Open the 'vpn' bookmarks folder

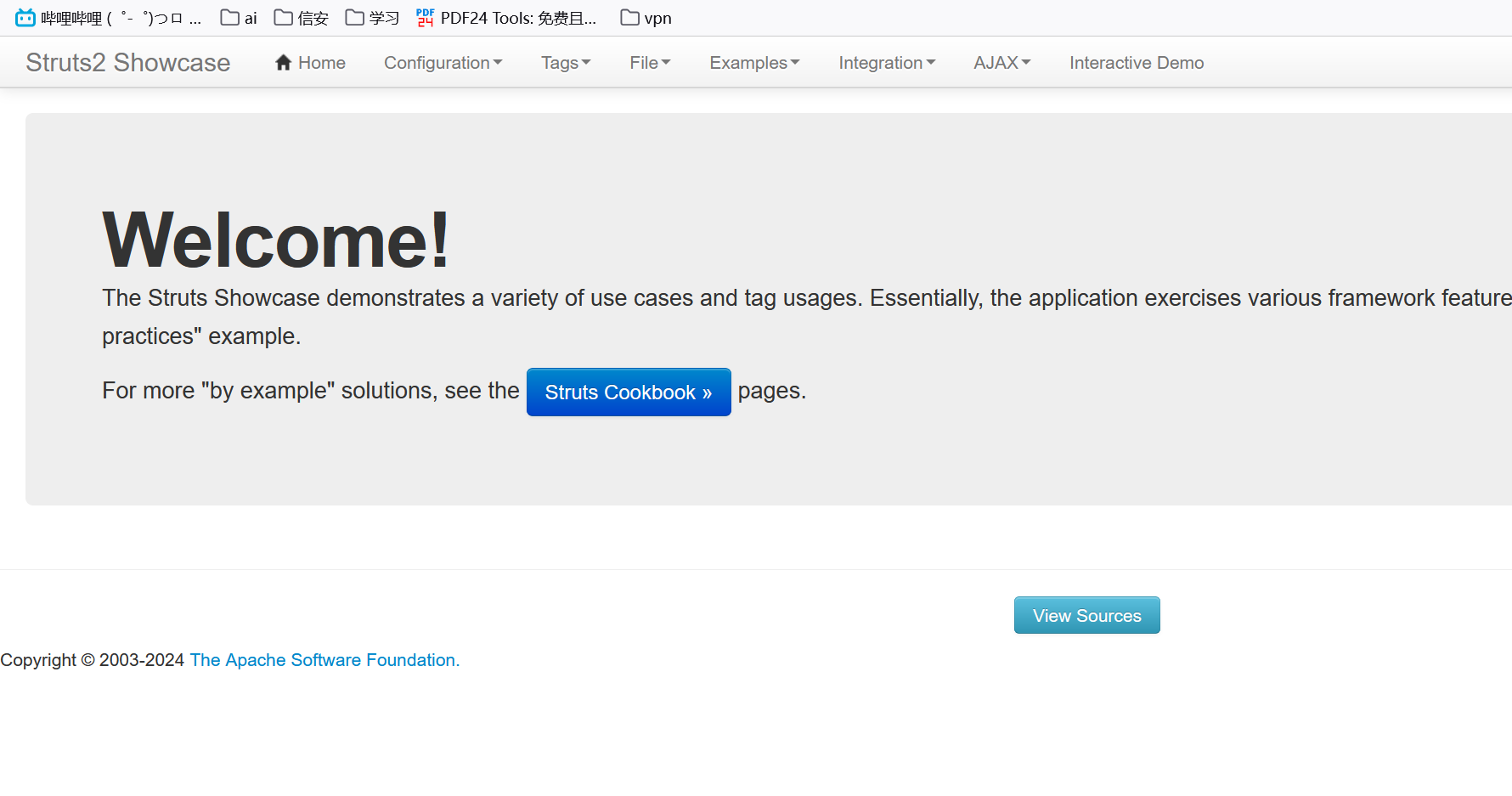click(646, 18)
